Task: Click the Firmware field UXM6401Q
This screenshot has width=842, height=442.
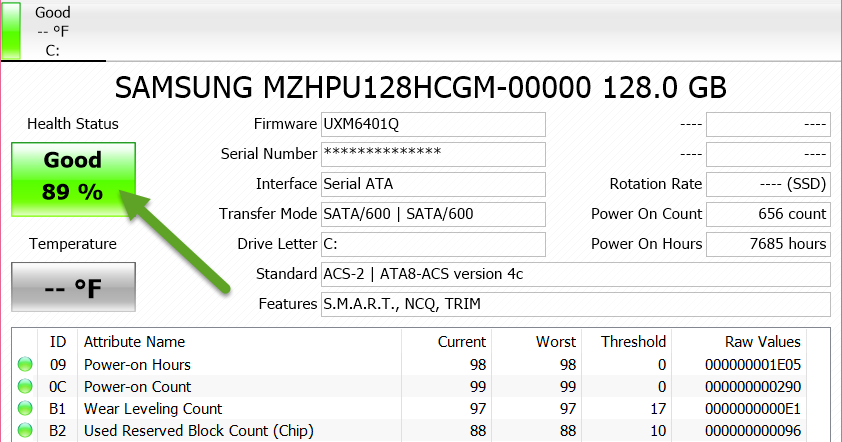Action: (433, 125)
